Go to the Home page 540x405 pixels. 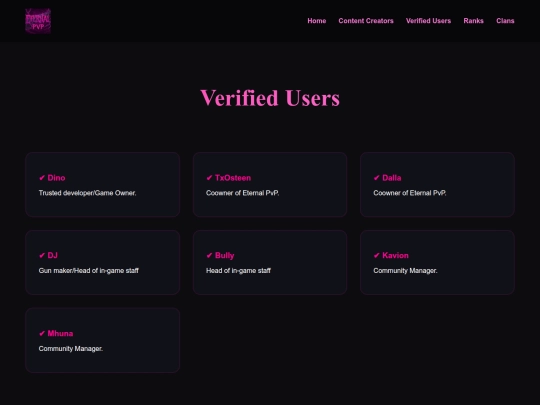tap(316, 21)
